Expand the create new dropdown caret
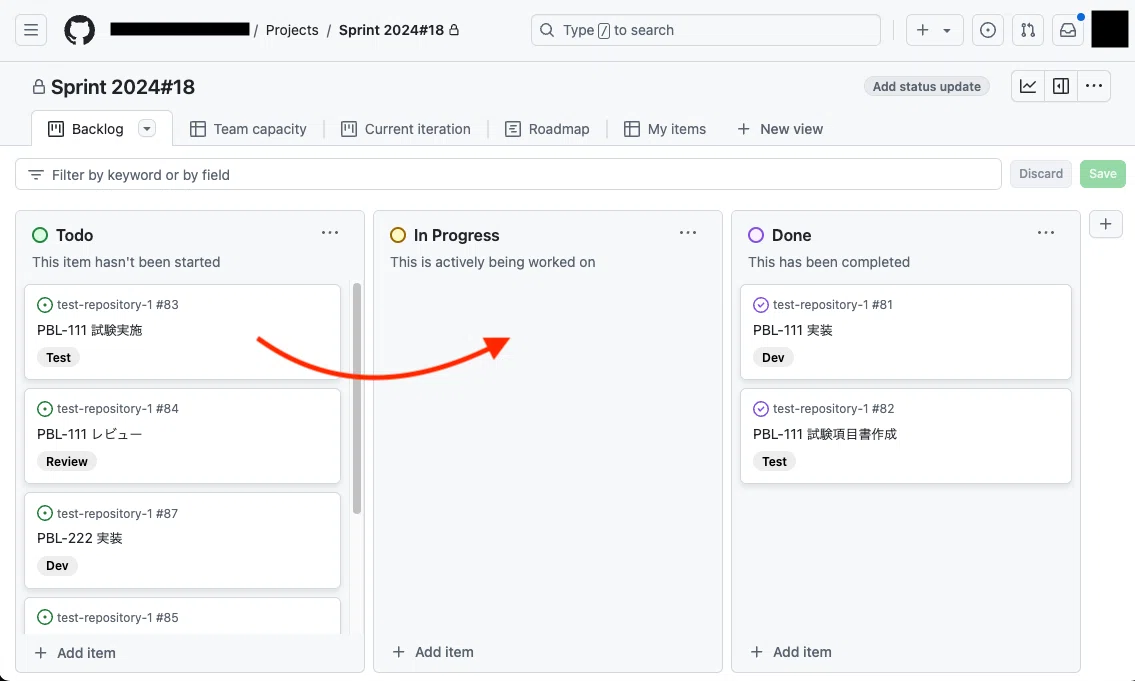The image size is (1135, 681). pyautogui.click(x=947, y=30)
